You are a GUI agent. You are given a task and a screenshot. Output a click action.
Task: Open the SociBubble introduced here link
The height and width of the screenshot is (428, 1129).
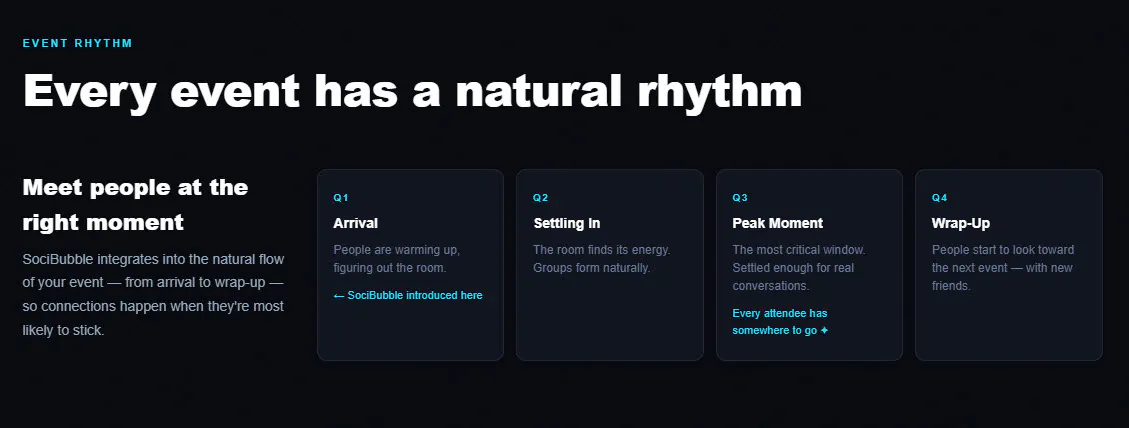[408, 295]
